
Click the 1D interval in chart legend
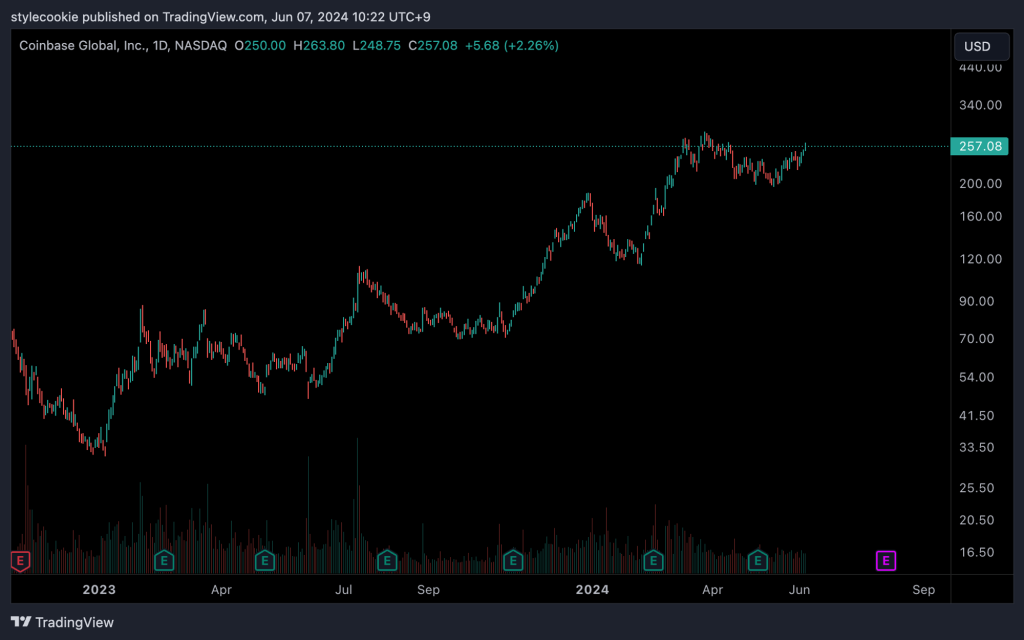(x=164, y=46)
